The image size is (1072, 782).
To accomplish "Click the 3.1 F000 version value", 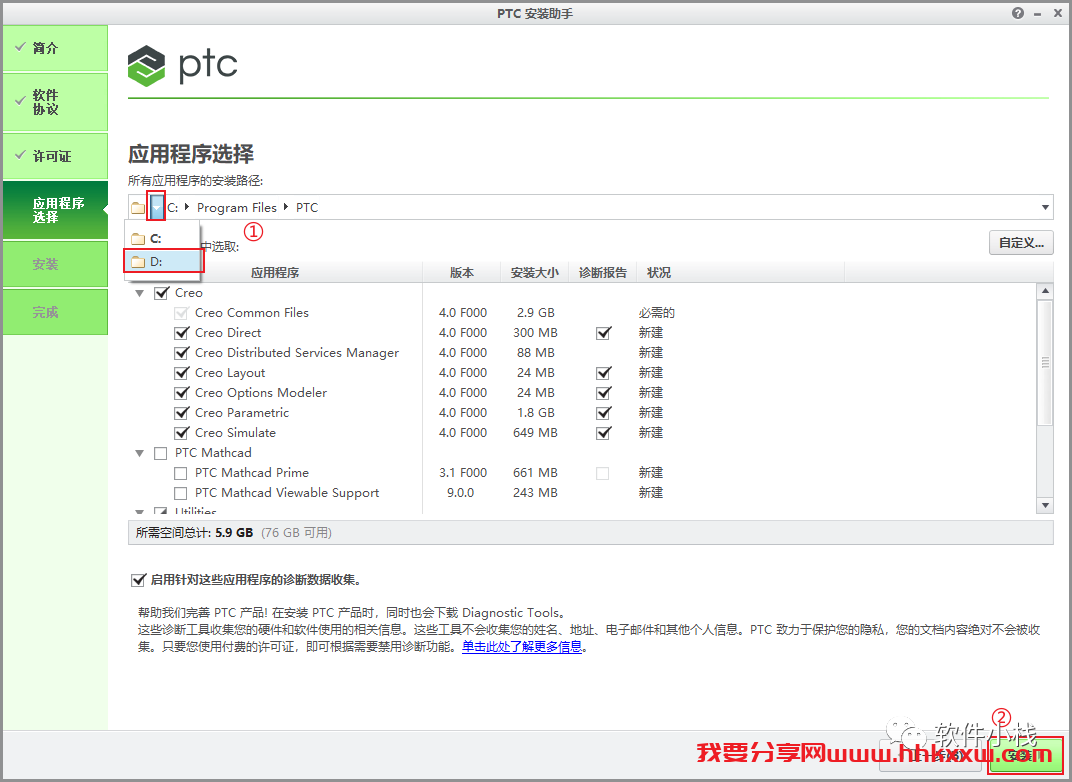I will 463,473.
